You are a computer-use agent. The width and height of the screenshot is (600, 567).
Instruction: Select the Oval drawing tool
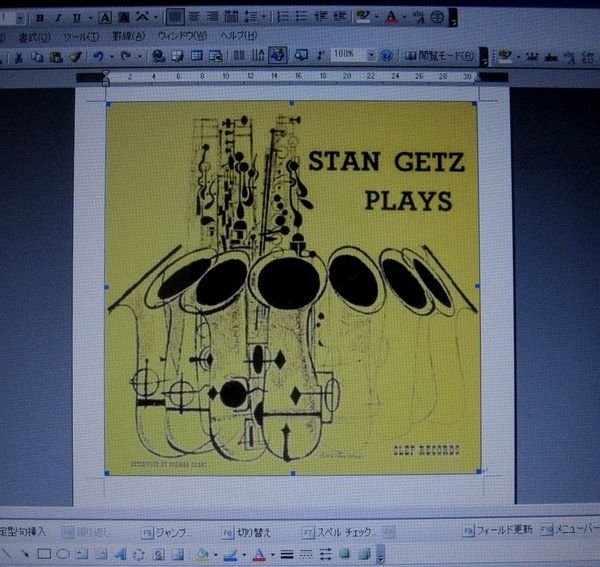coord(62,553)
